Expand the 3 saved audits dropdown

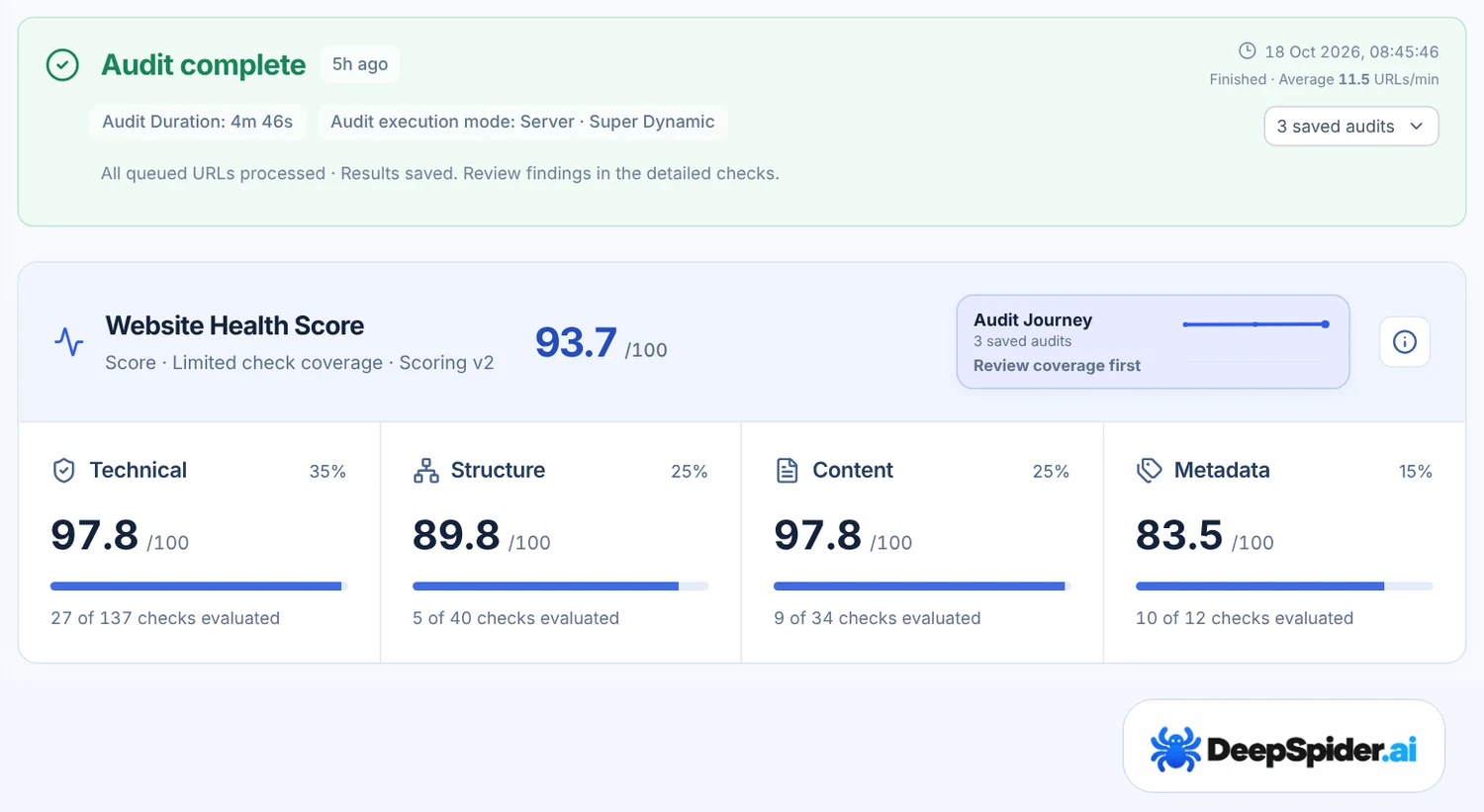pyautogui.click(x=1350, y=127)
